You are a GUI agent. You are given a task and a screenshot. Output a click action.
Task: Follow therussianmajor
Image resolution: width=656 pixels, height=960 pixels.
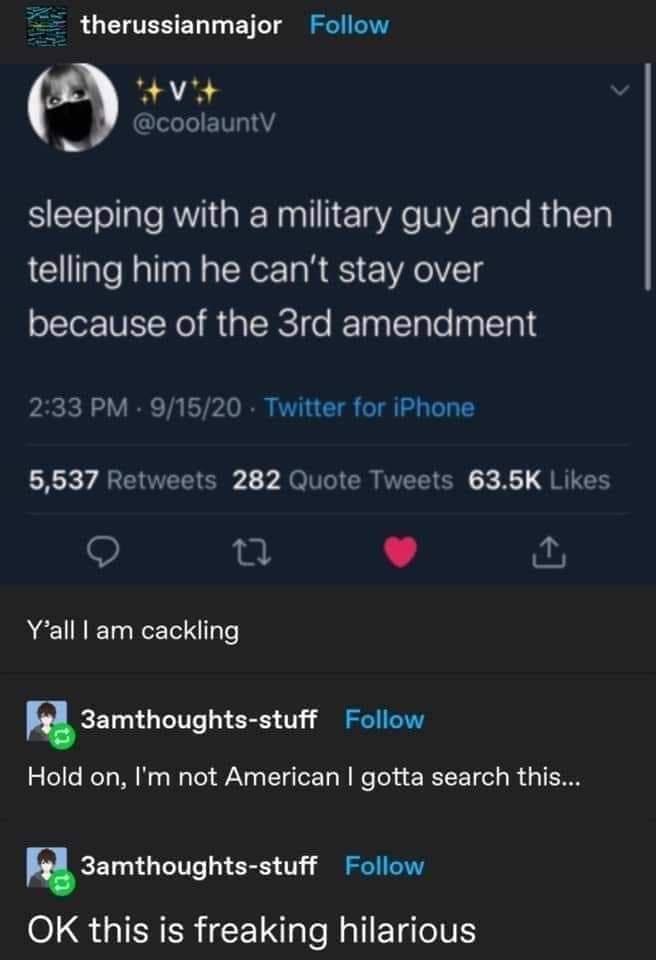pos(349,25)
